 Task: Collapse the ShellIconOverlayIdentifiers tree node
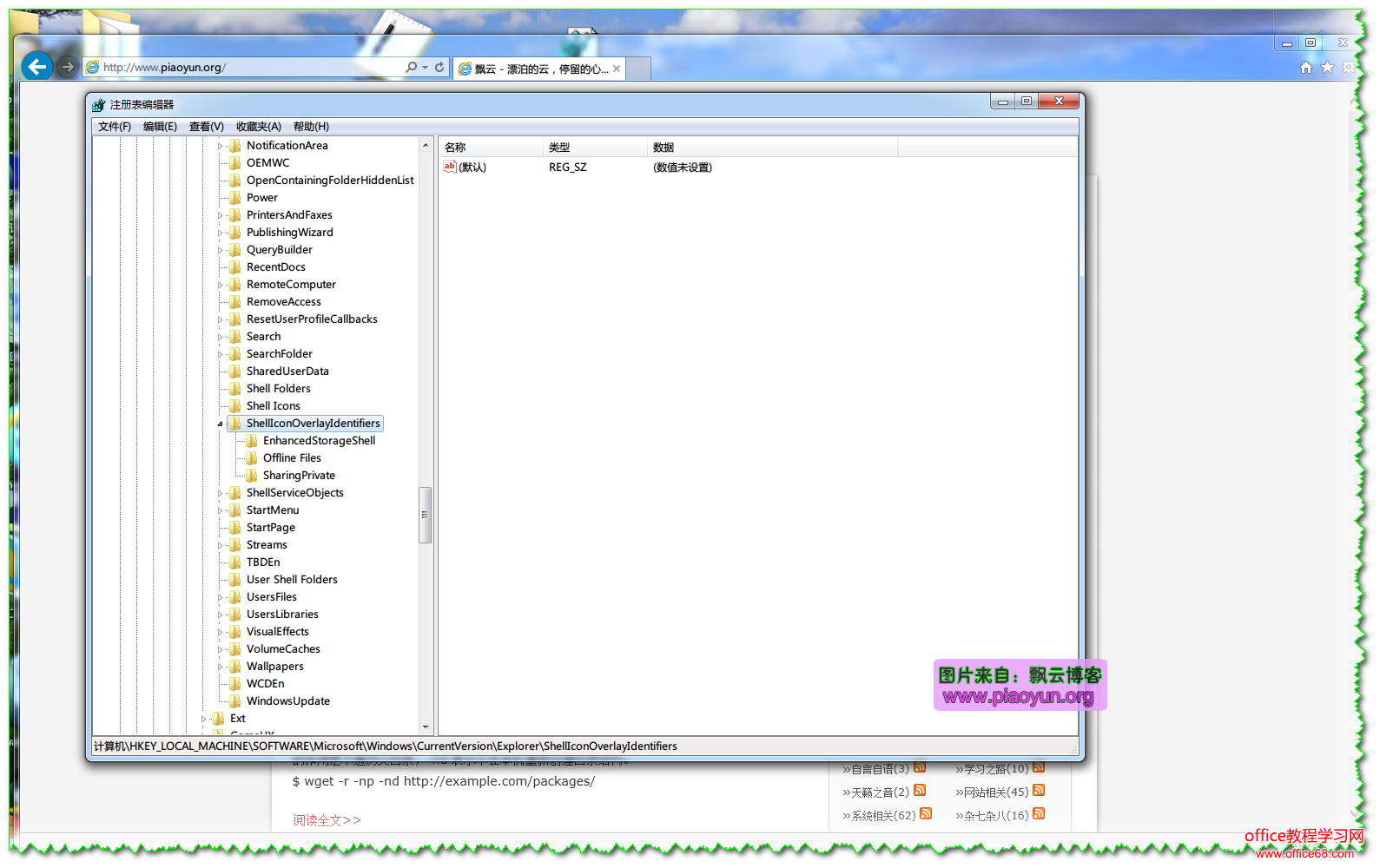pos(220,424)
